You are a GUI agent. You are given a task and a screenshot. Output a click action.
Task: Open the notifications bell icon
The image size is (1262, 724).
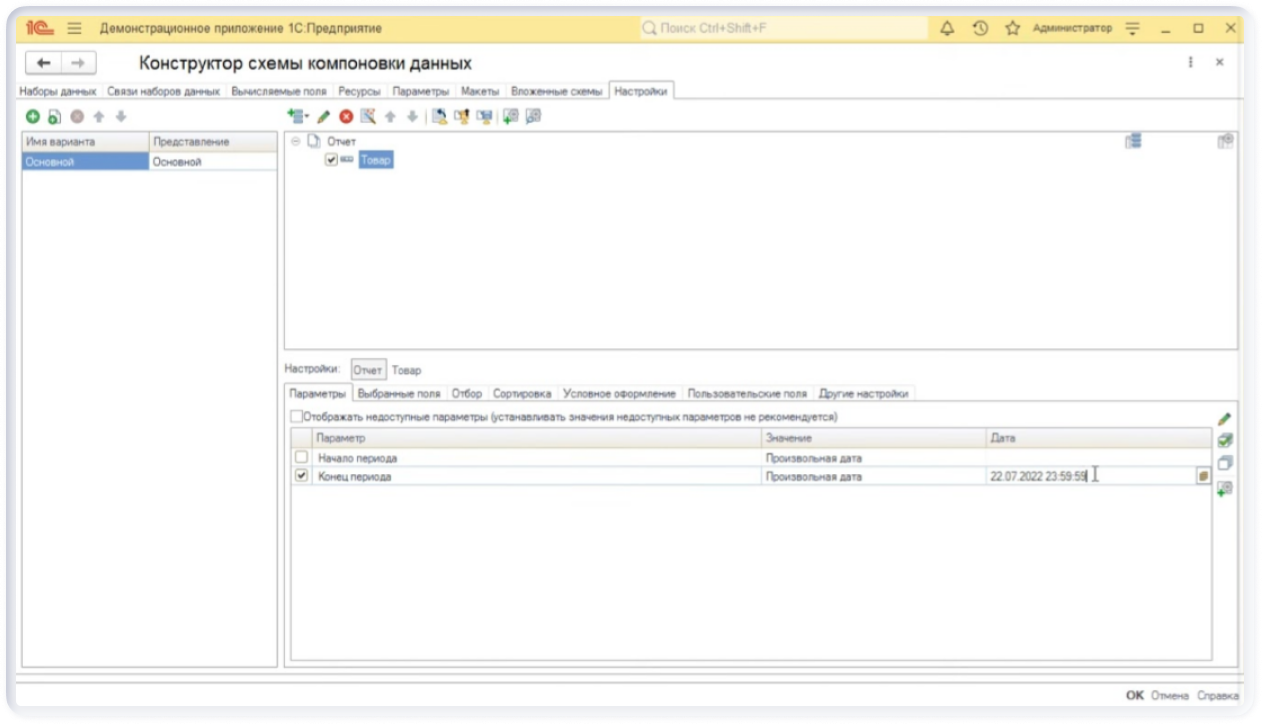[x=947, y=29]
